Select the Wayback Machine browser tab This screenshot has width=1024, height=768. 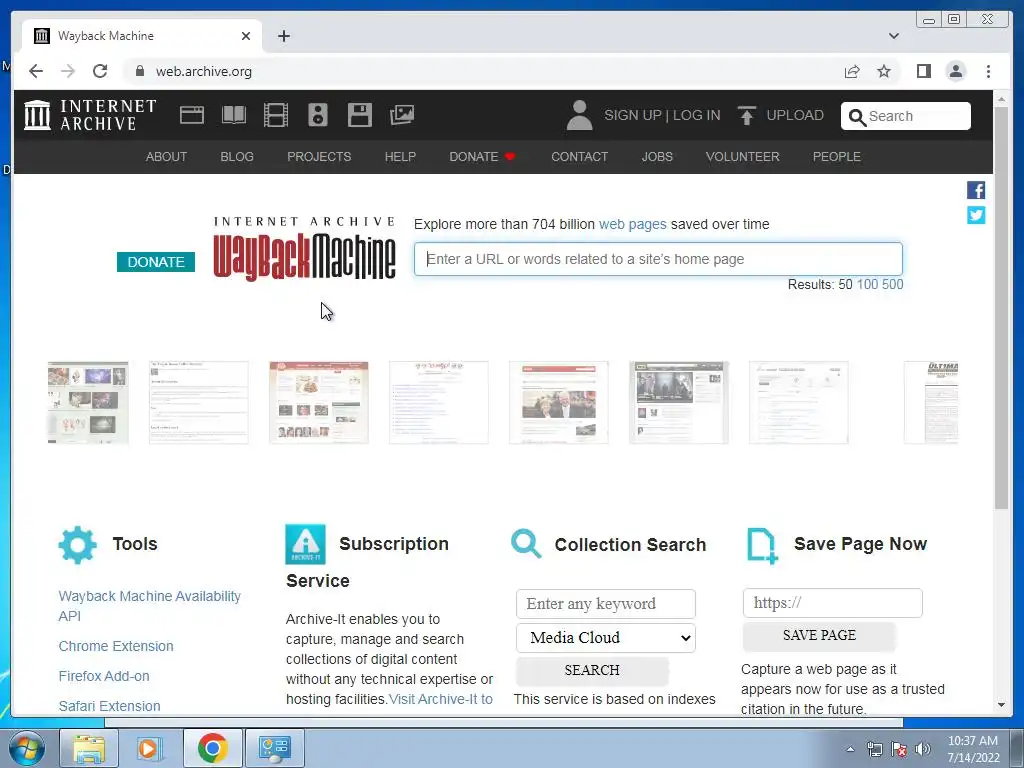(142, 36)
